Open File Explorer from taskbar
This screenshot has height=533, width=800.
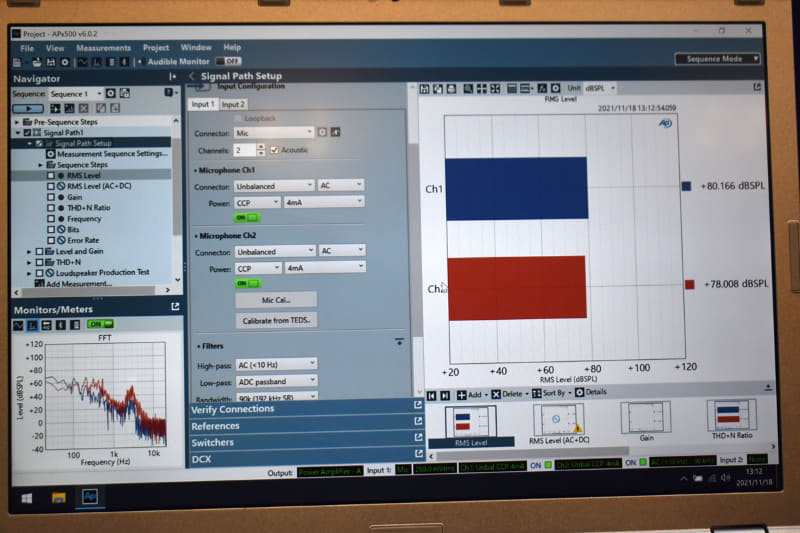(x=59, y=498)
